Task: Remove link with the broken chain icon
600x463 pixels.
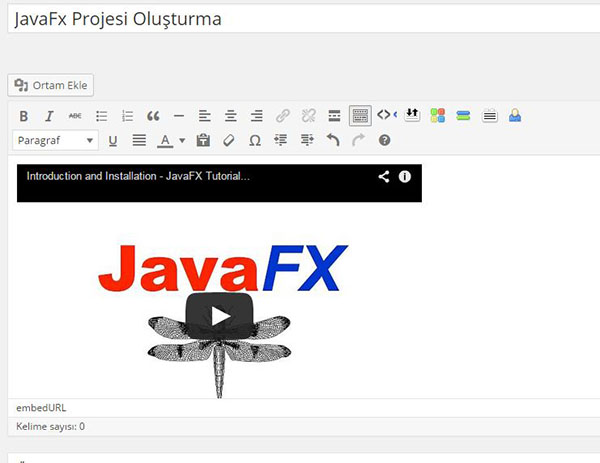Action: click(x=309, y=116)
